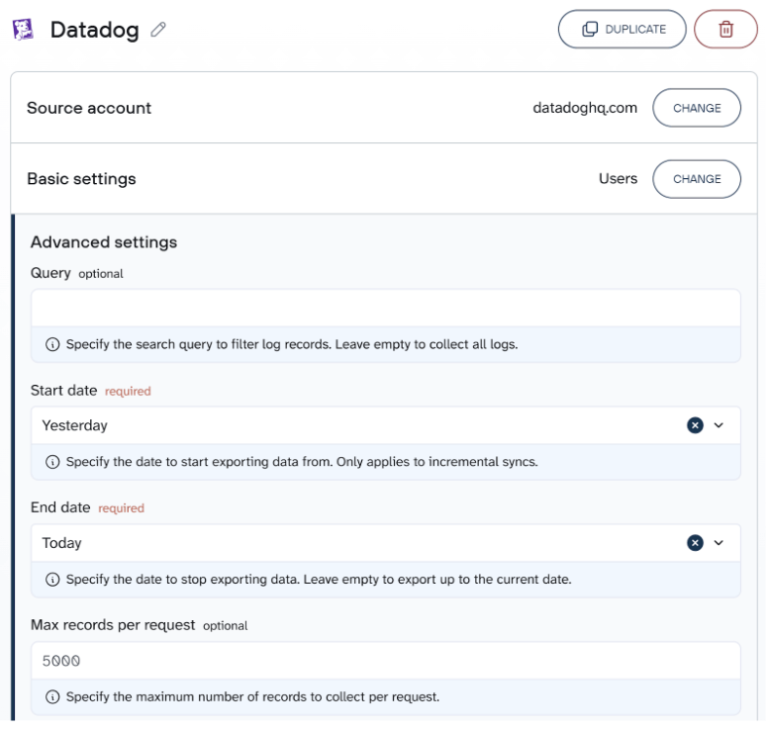This screenshot has width=768, height=731.
Task: Click info icon beside Start date hint
Action: coord(52,462)
